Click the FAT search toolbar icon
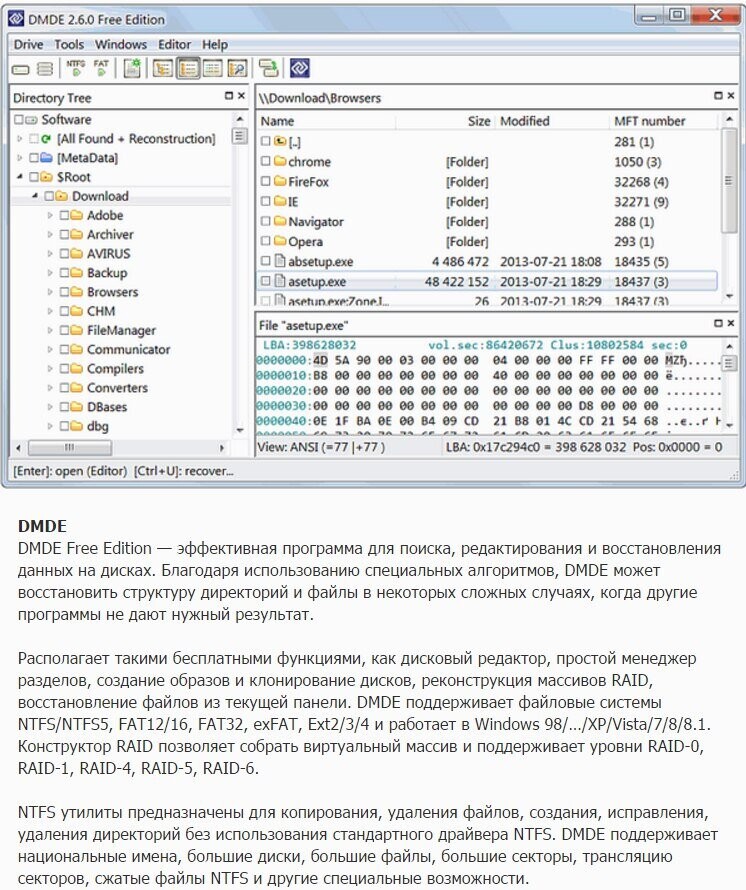The width and height of the screenshot is (746, 890). pyautogui.click(x=101, y=68)
